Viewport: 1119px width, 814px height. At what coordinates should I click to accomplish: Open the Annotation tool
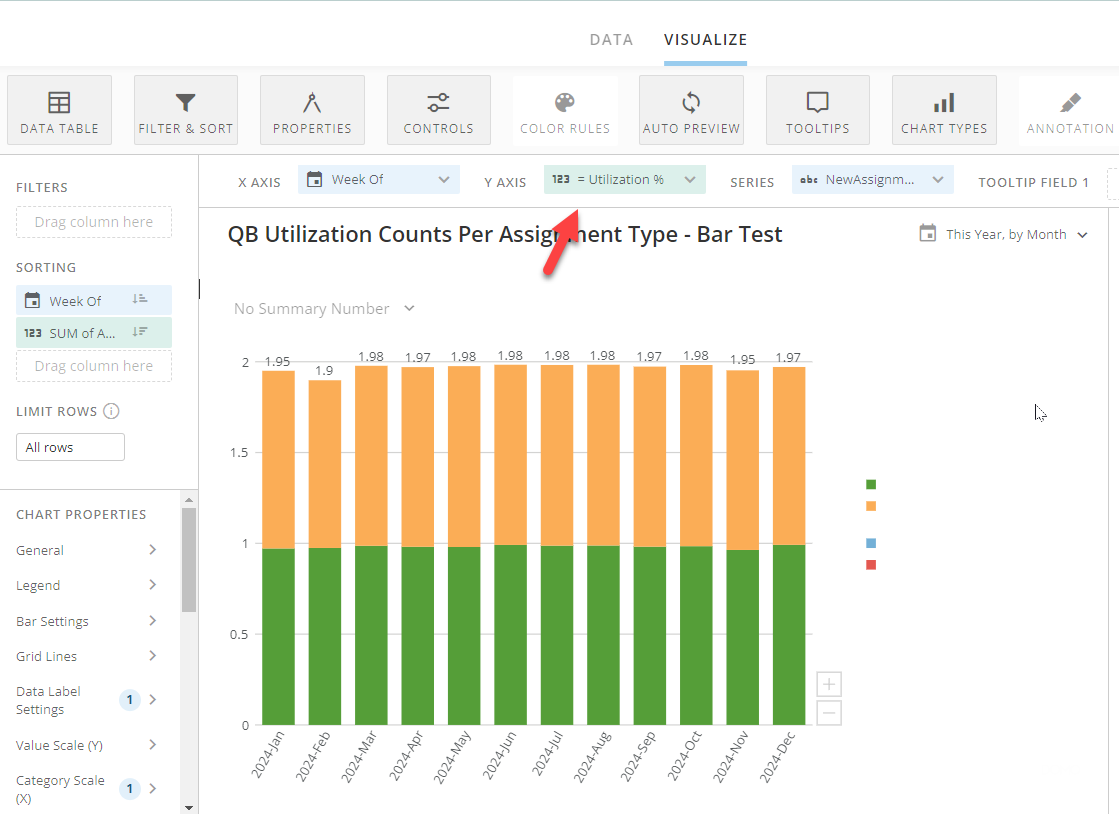(x=1069, y=111)
